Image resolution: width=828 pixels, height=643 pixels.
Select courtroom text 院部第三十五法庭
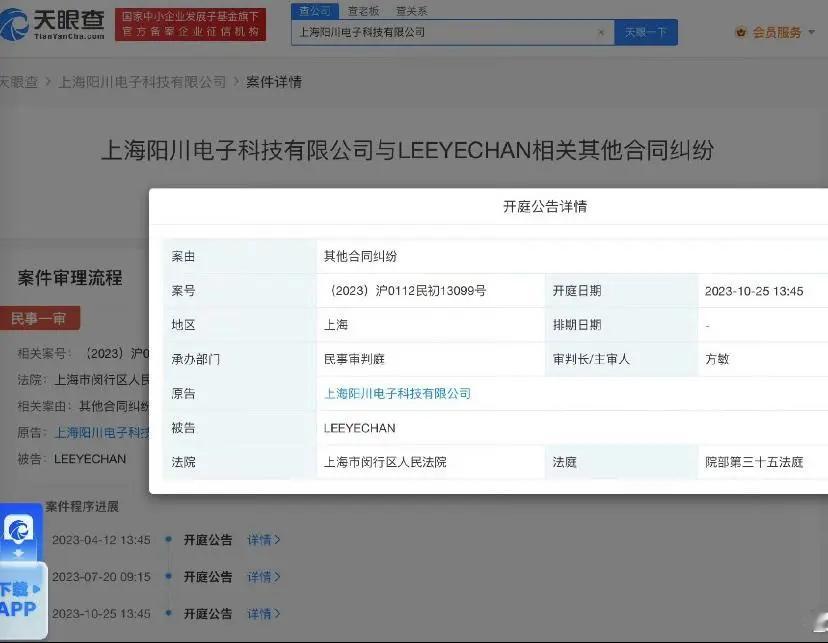(754, 462)
